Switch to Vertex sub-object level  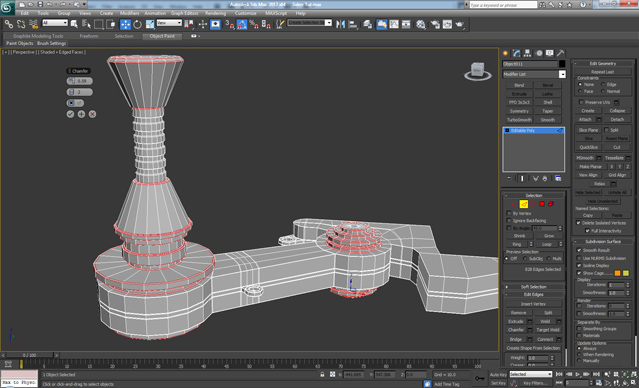(514, 204)
